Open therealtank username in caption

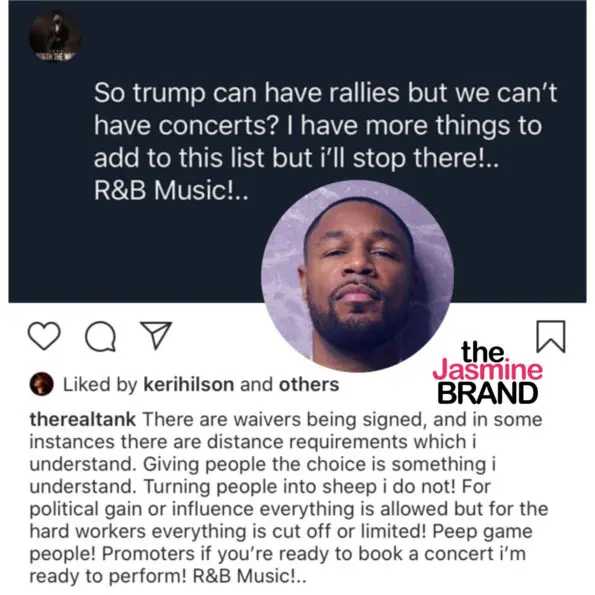(x=82, y=419)
